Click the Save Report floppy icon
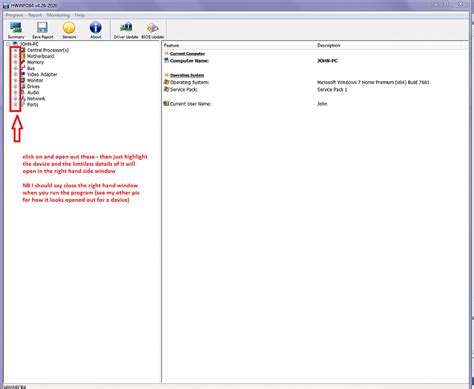 [x=42, y=27]
